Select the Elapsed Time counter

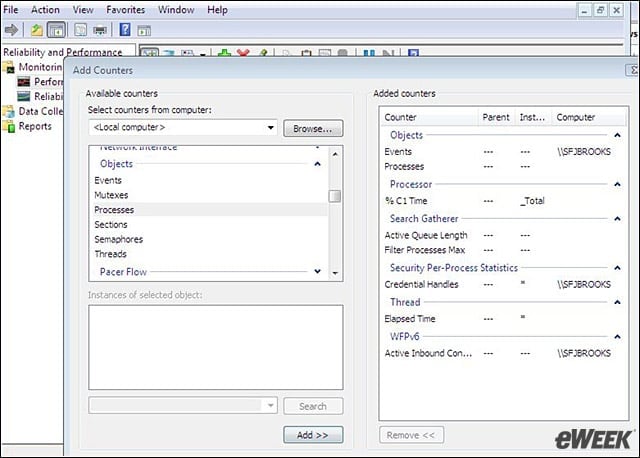(x=503, y=319)
